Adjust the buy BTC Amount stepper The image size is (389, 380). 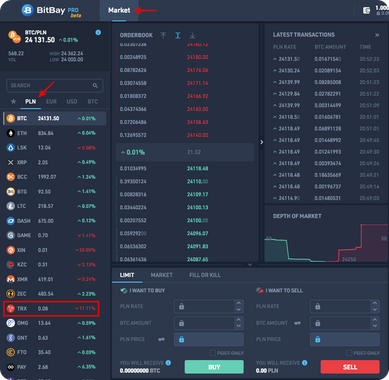coord(239,323)
